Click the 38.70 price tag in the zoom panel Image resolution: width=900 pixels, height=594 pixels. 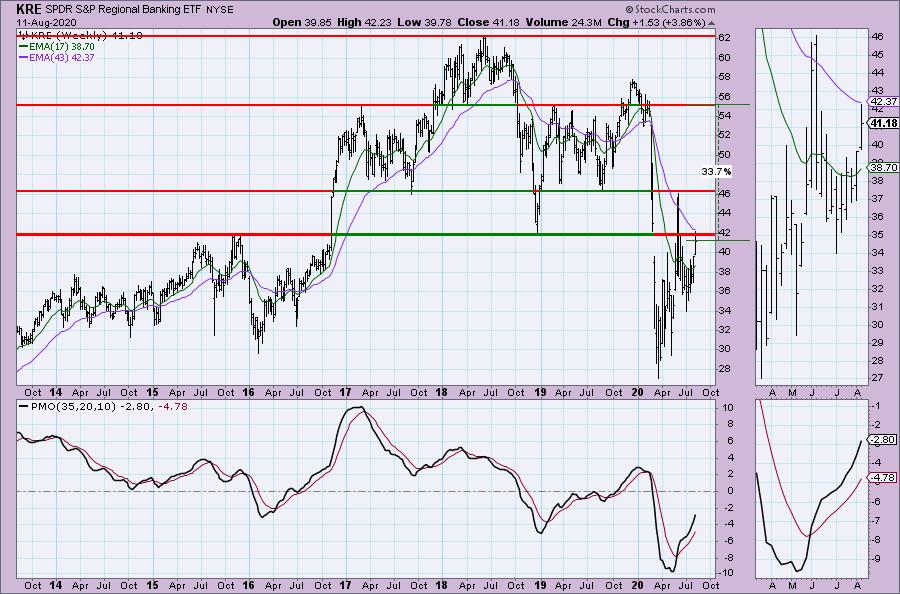click(x=883, y=168)
